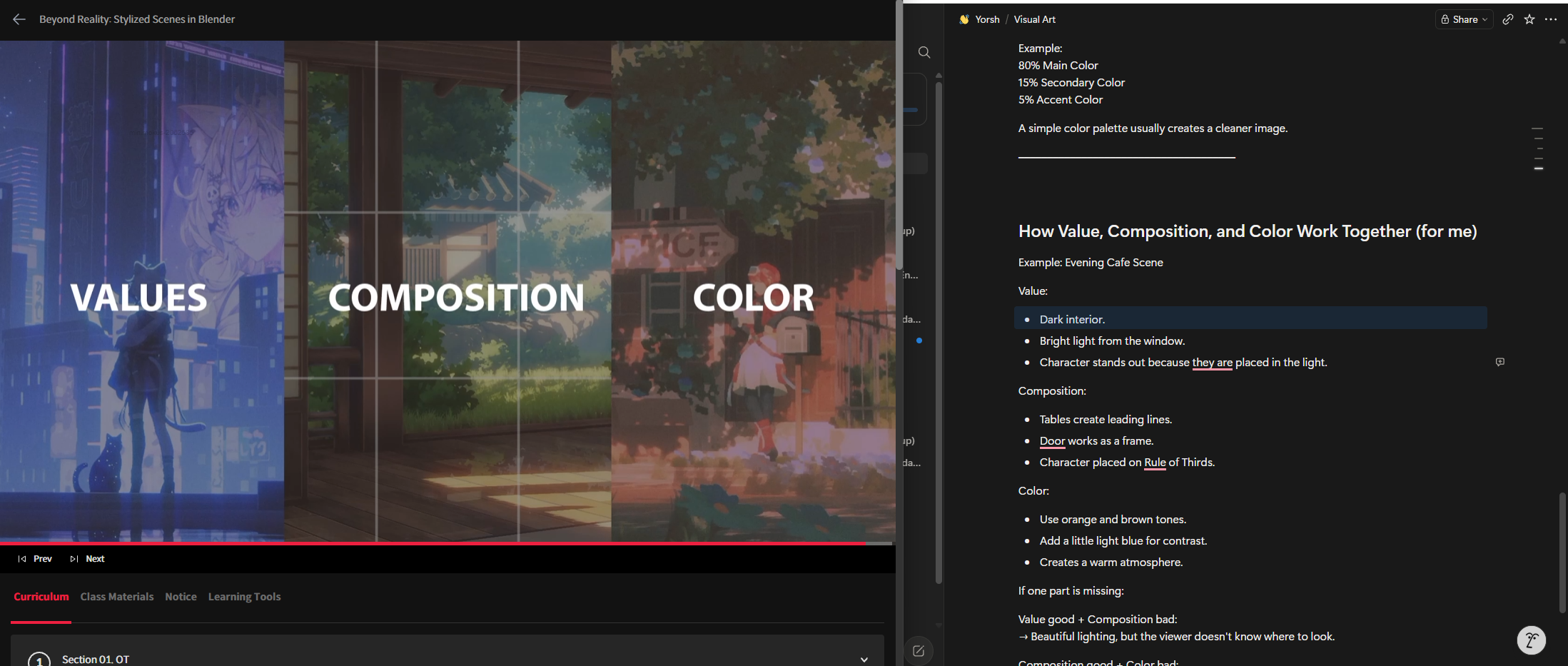1568x666 pixels.
Task: Click the course title 'Beyond Reality: Stylized Scenes in Blender'
Action: point(137,19)
